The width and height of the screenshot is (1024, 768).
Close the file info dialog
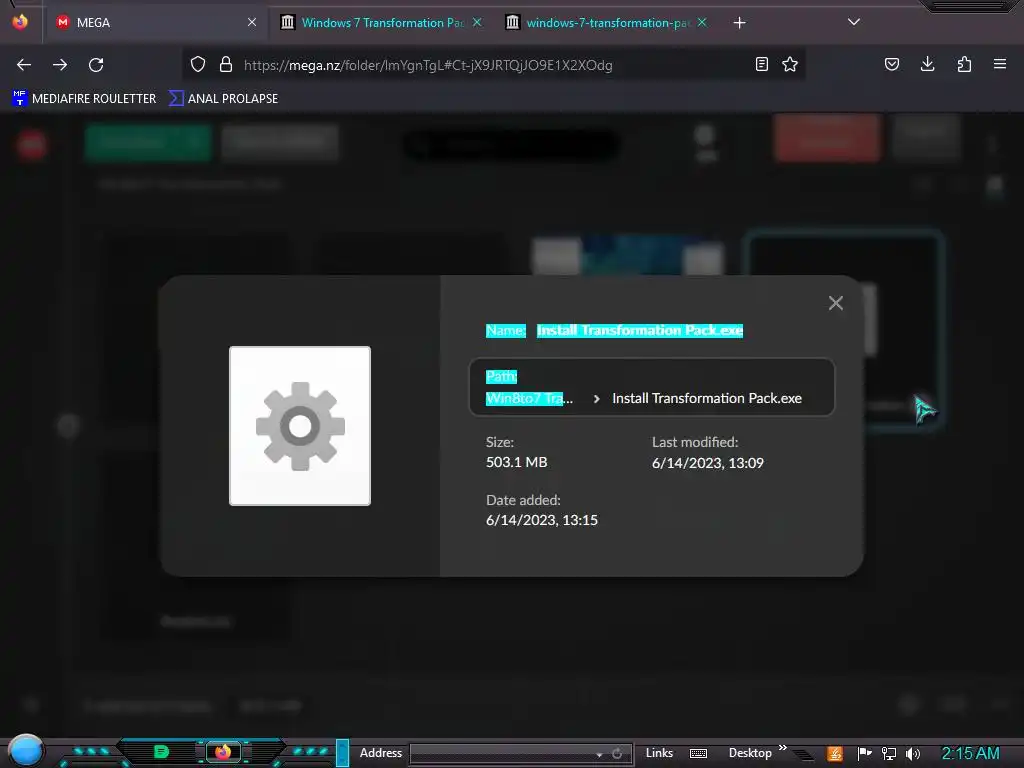pos(835,303)
